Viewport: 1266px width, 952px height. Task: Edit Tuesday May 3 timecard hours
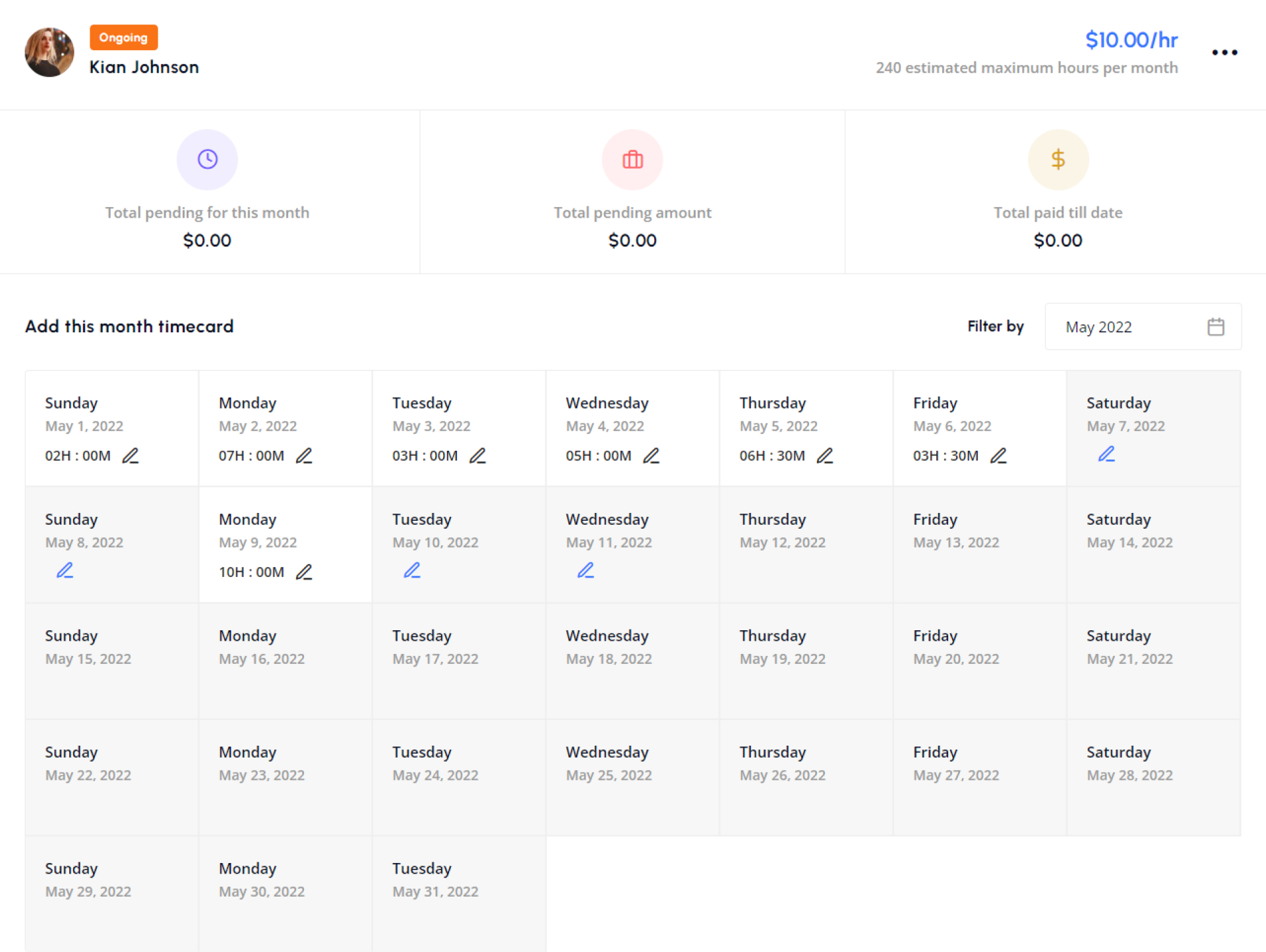pos(477,456)
